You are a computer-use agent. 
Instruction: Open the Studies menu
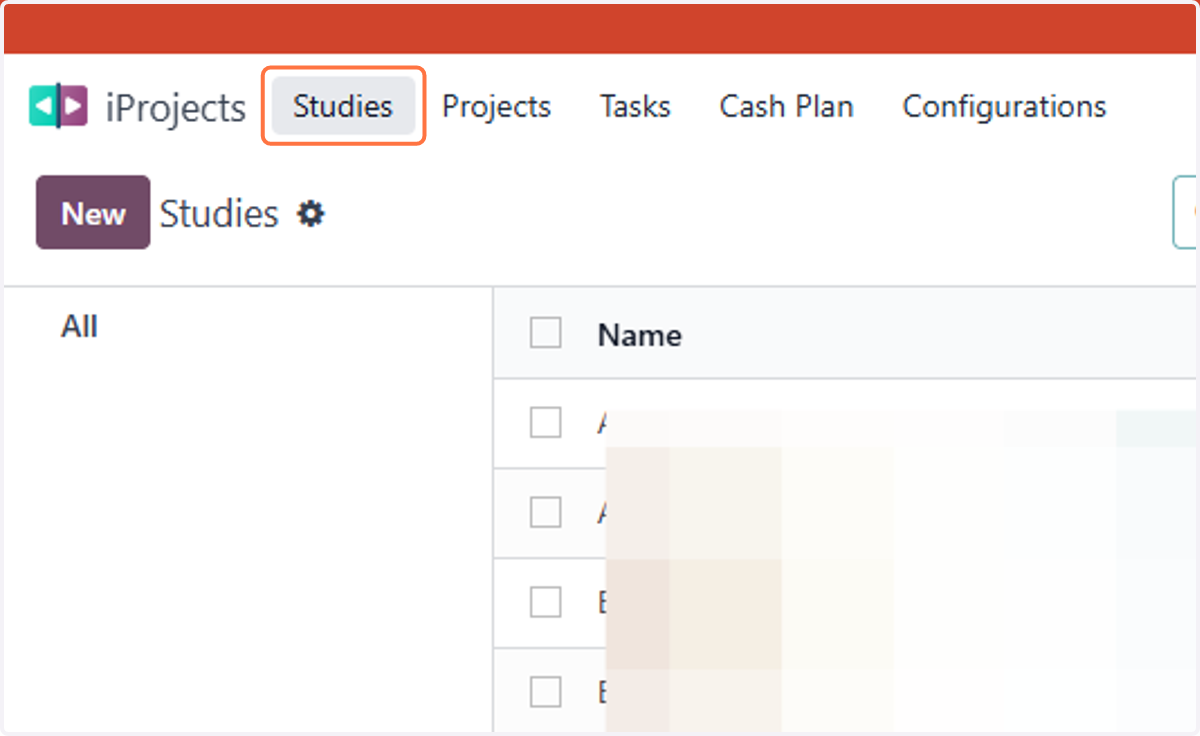tap(343, 106)
